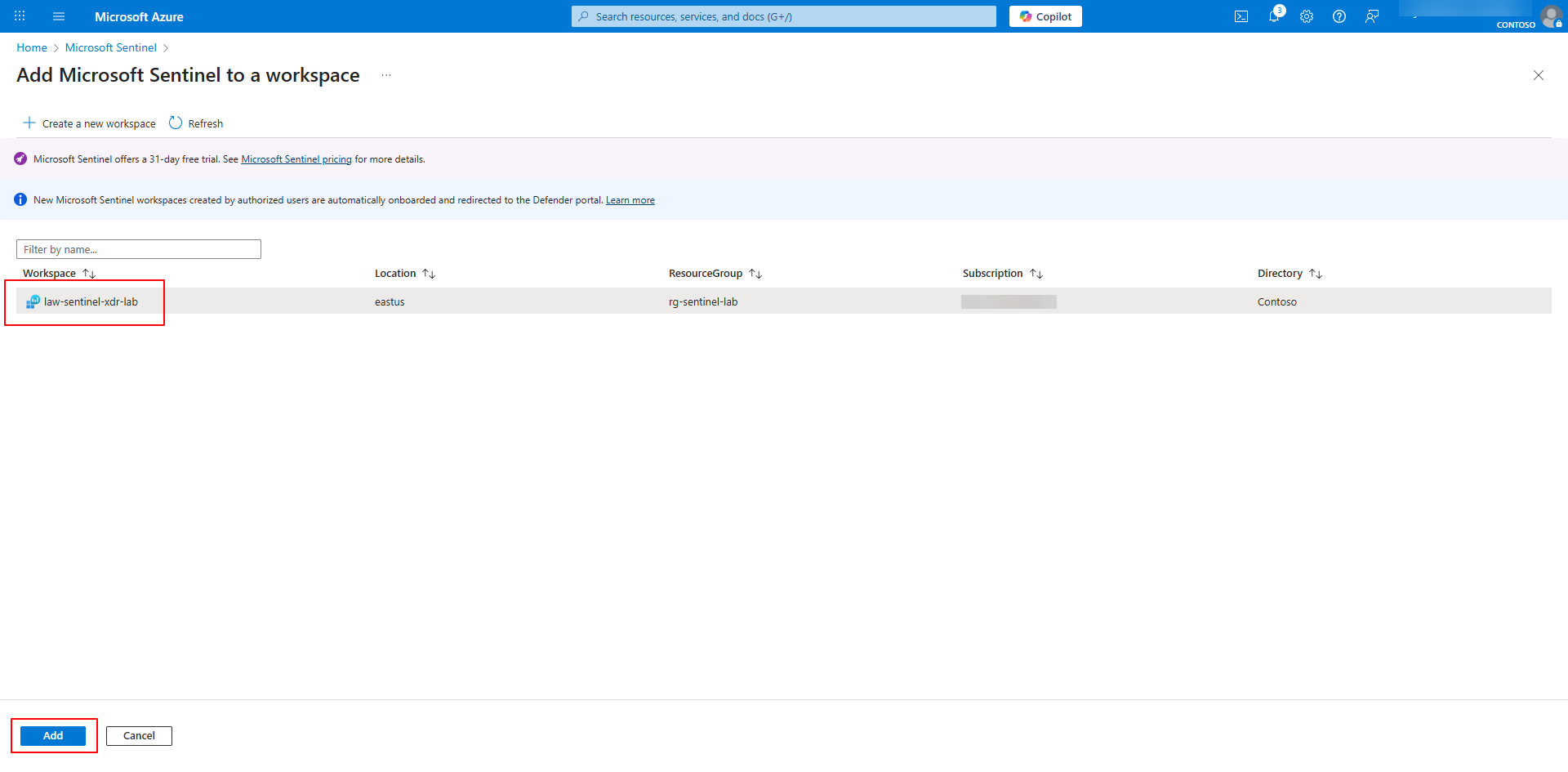This screenshot has height=772, width=1568.
Task: Open the notifications bell
Action: tap(1274, 16)
